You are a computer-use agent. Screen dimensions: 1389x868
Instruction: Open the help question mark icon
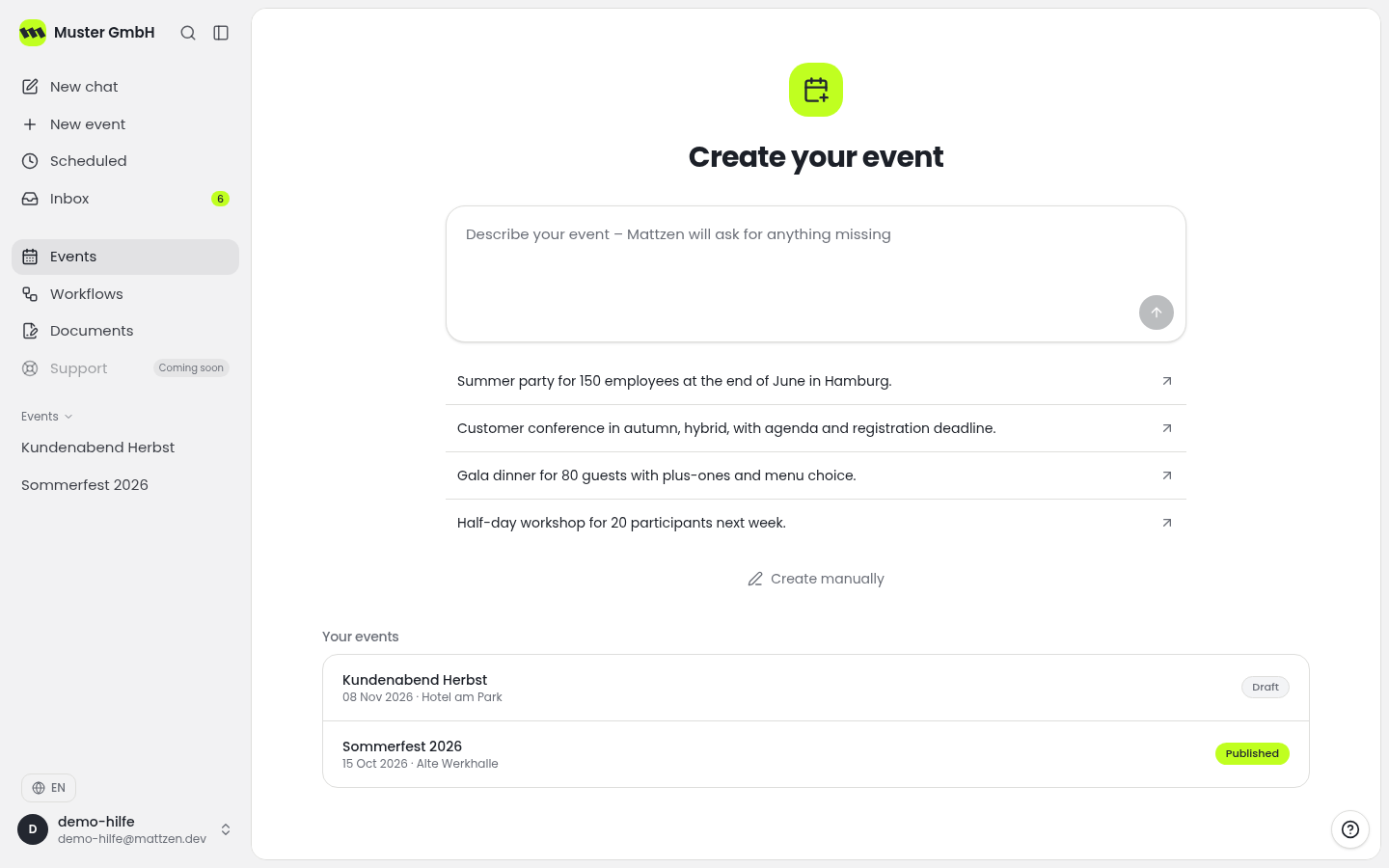pyautogui.click(x=1350, y=829)
